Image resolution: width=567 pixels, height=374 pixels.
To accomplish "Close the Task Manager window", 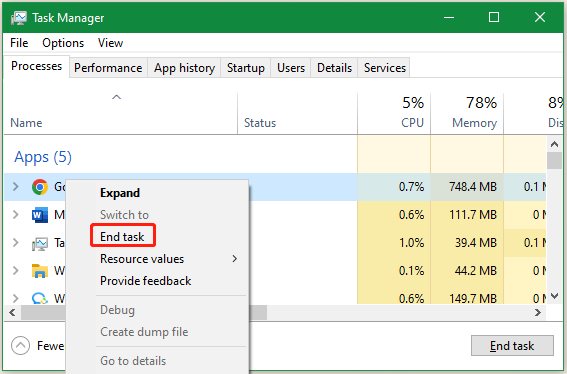I will pyautogui.click(x=540, y=17).
